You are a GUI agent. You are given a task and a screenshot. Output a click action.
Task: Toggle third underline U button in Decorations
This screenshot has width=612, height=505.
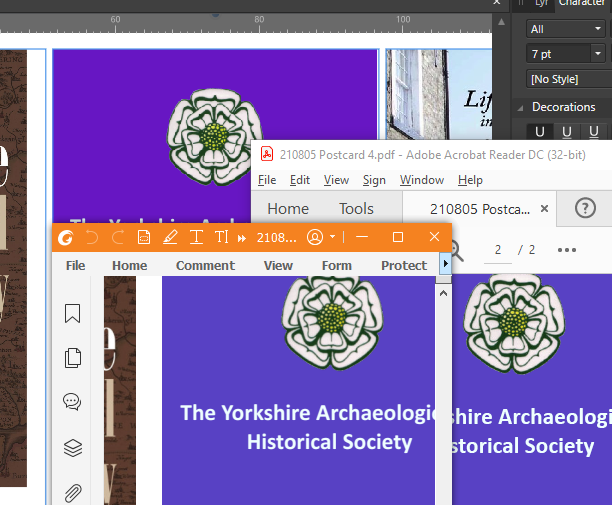[x=594, y=132]
